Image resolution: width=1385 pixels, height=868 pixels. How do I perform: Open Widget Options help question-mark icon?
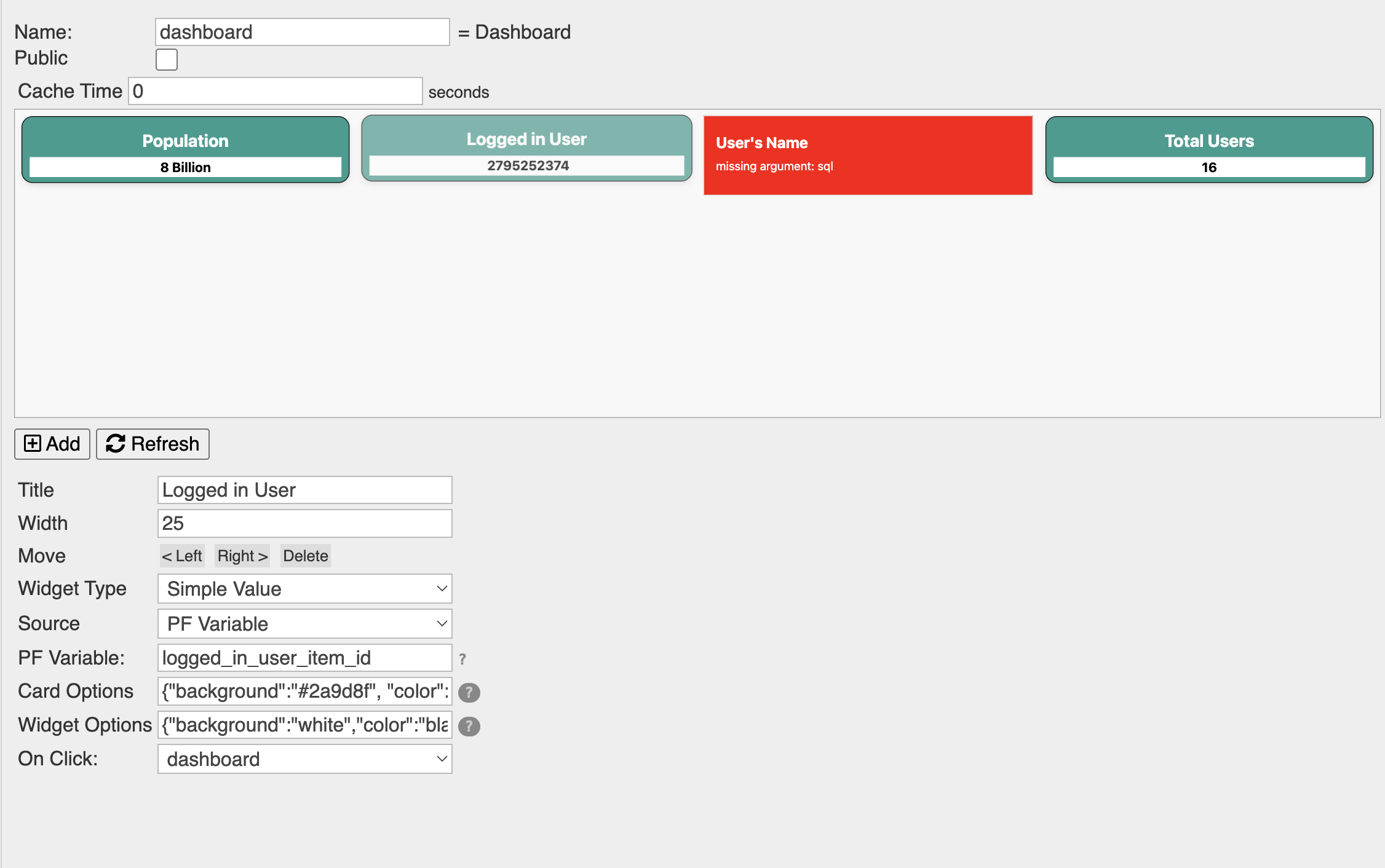pos(469,726)
